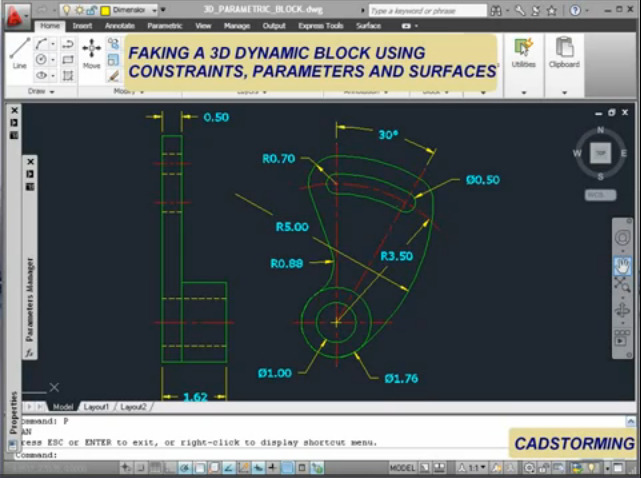Viewport: 641px width, 478px height.
Task: Click the wrench/key icon in title bar
Action: [x=520, y=11]
